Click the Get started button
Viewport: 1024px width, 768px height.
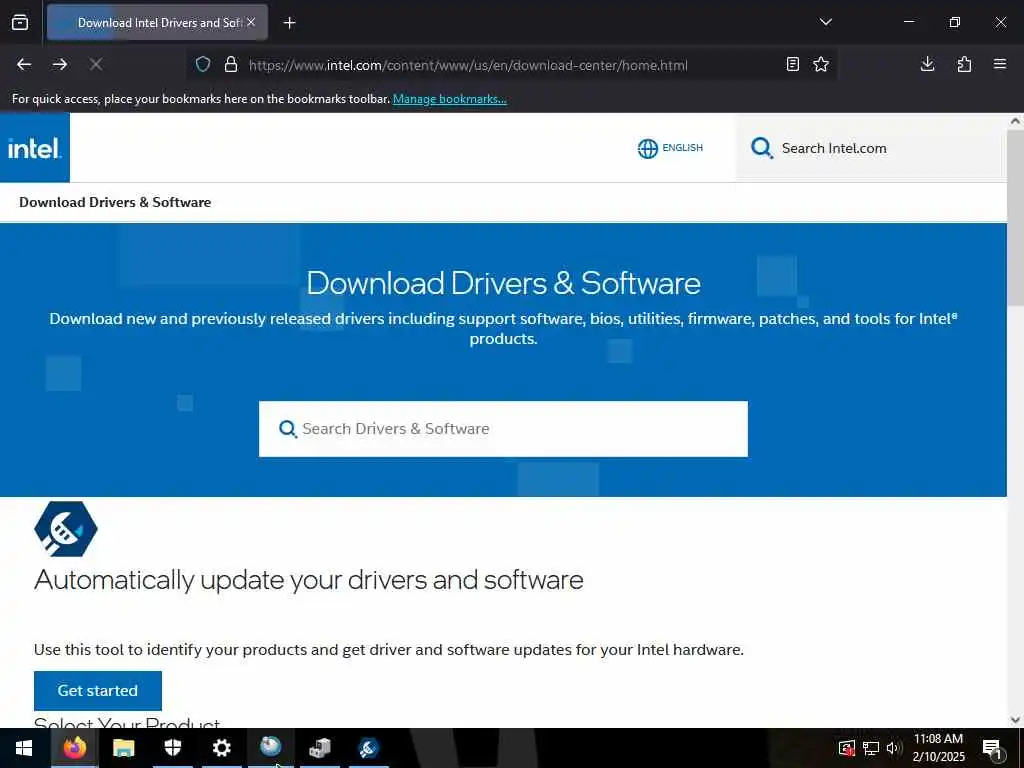tap(98, 690)
